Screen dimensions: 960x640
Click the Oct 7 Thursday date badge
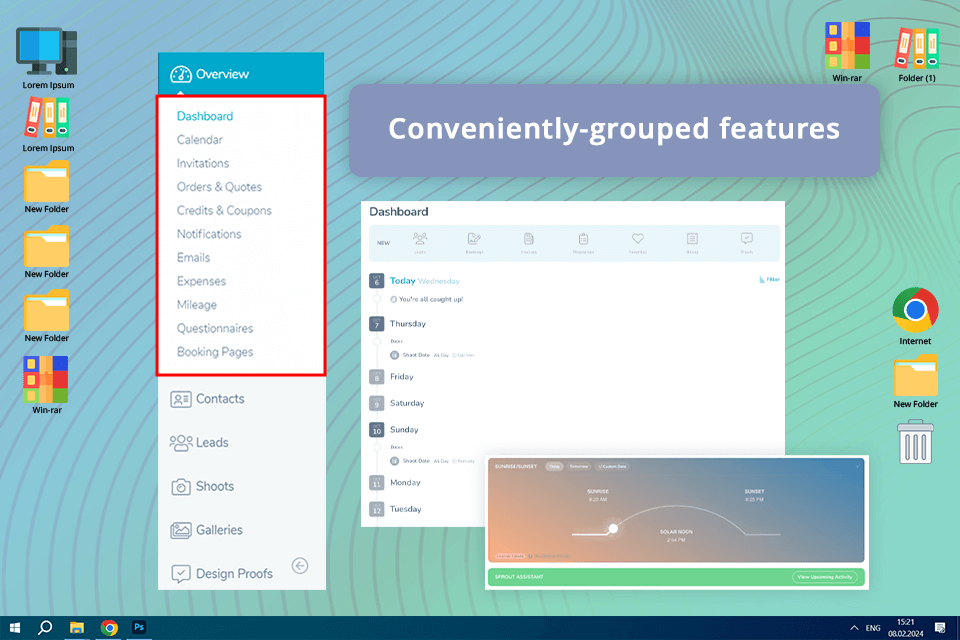point(377,323)
